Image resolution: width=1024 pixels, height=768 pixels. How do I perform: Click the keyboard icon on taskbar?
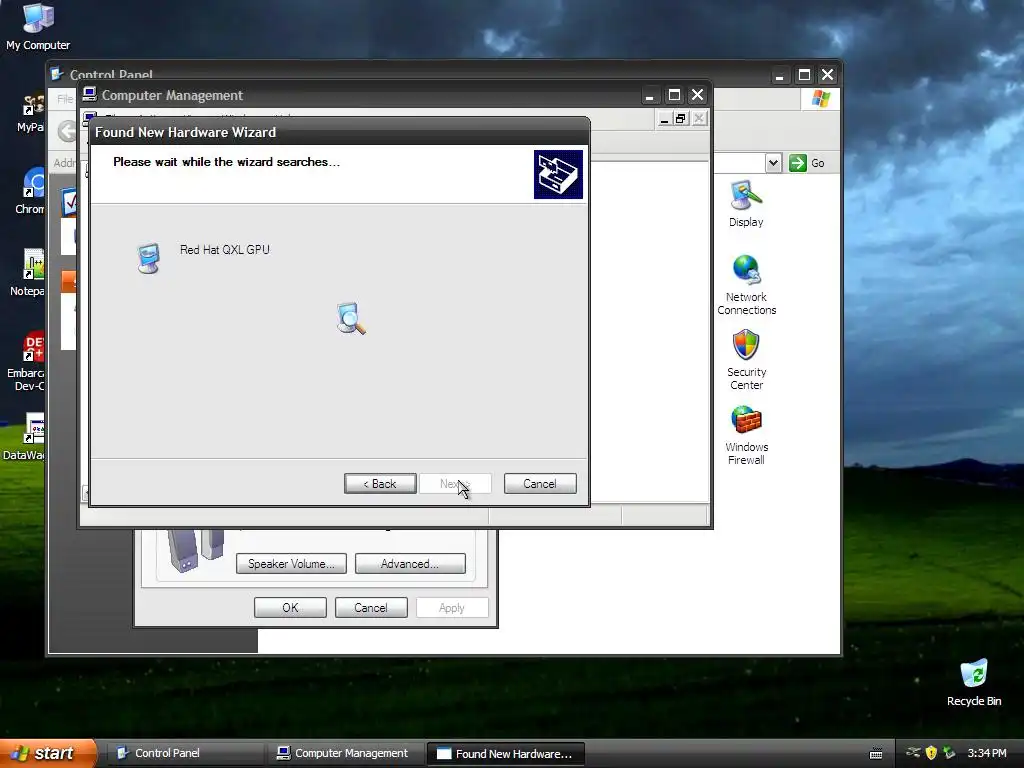(876, 754)
